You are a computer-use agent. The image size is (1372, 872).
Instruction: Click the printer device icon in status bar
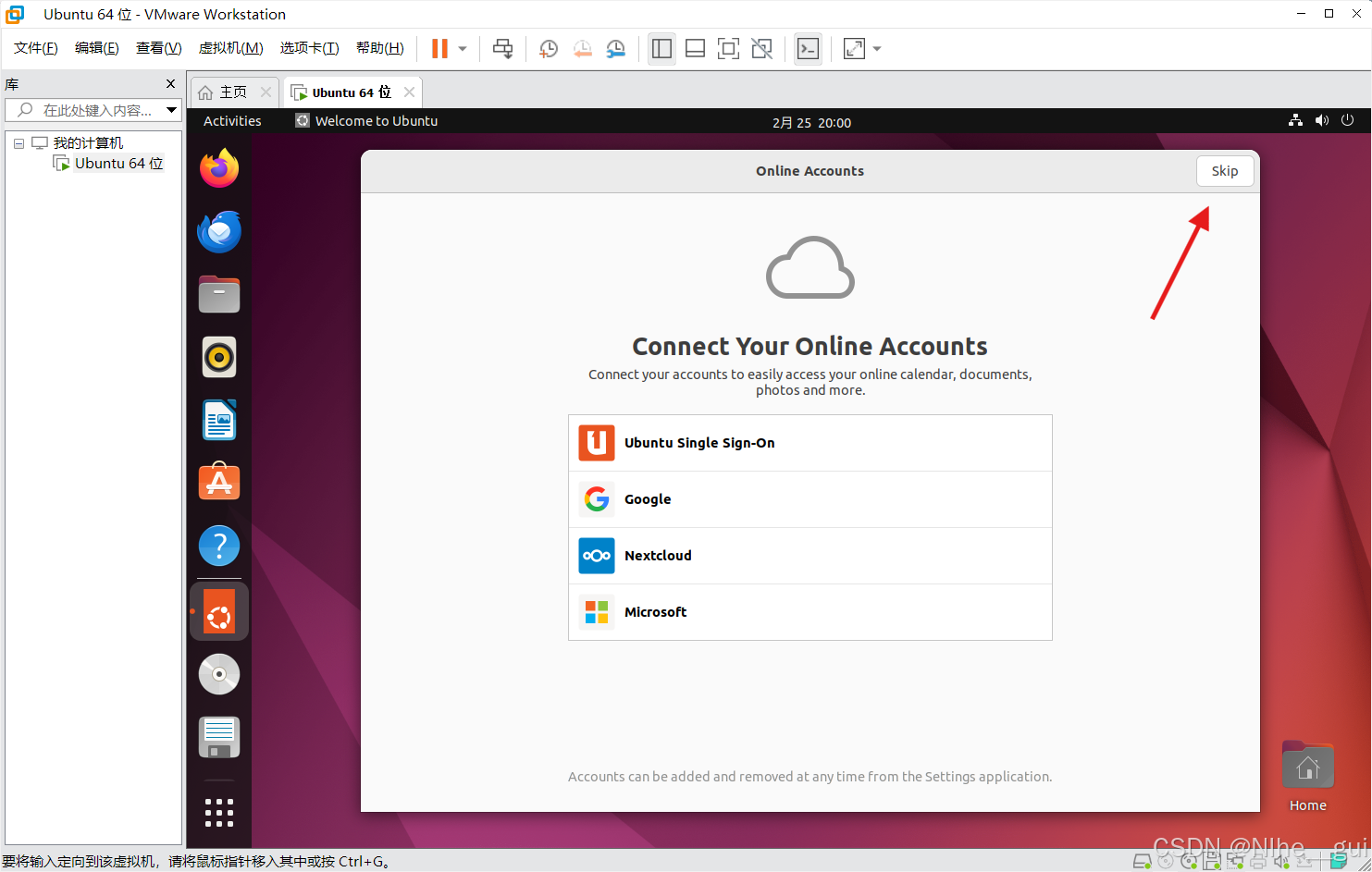tap(1258, 861)
